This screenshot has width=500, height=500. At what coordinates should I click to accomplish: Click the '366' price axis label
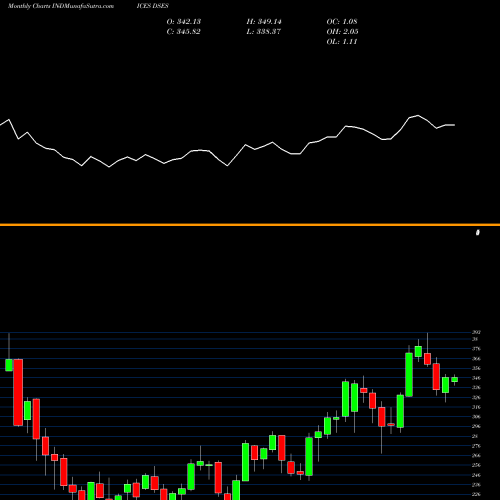[476, 359]
